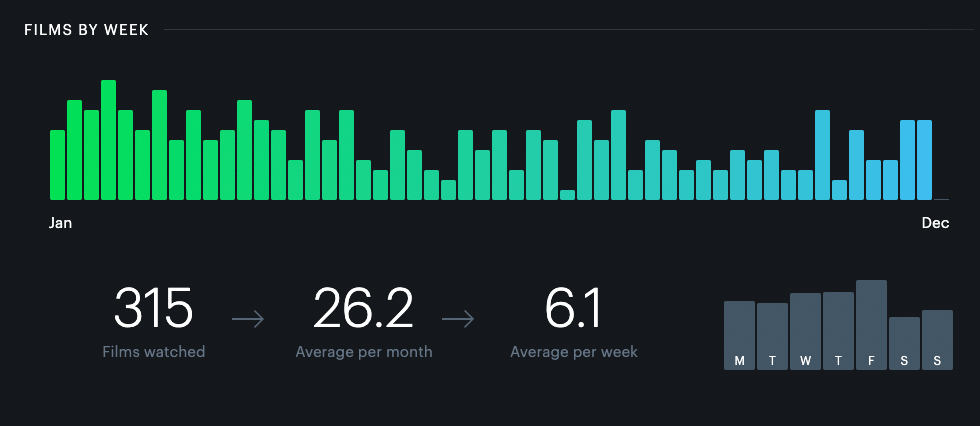Pick the Thursday bar in weekday chart

(x=838, y=331)
